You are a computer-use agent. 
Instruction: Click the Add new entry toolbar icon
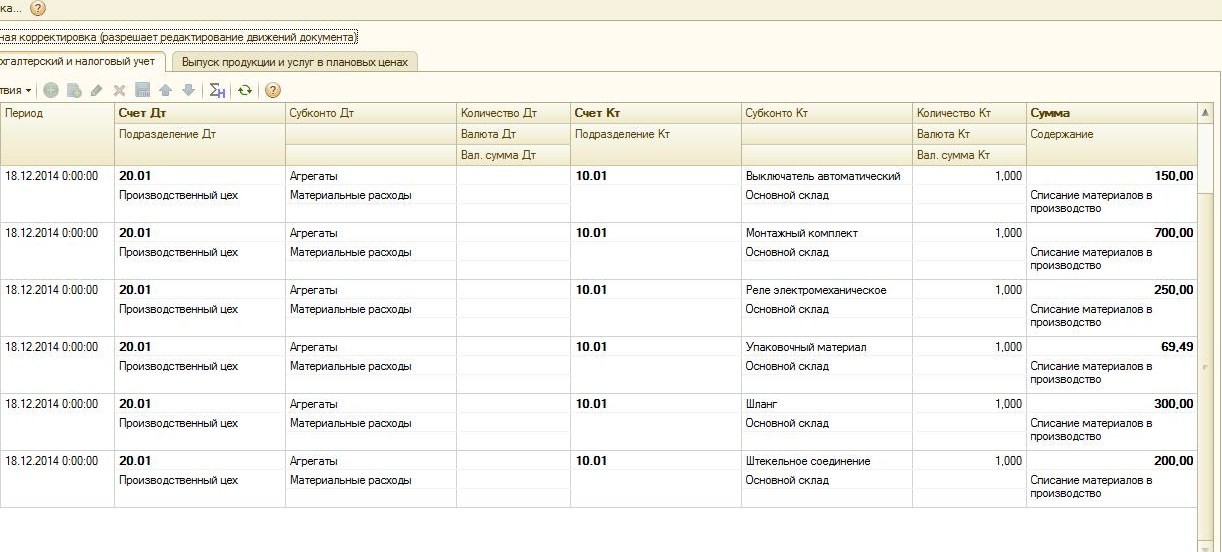(51, 90)
